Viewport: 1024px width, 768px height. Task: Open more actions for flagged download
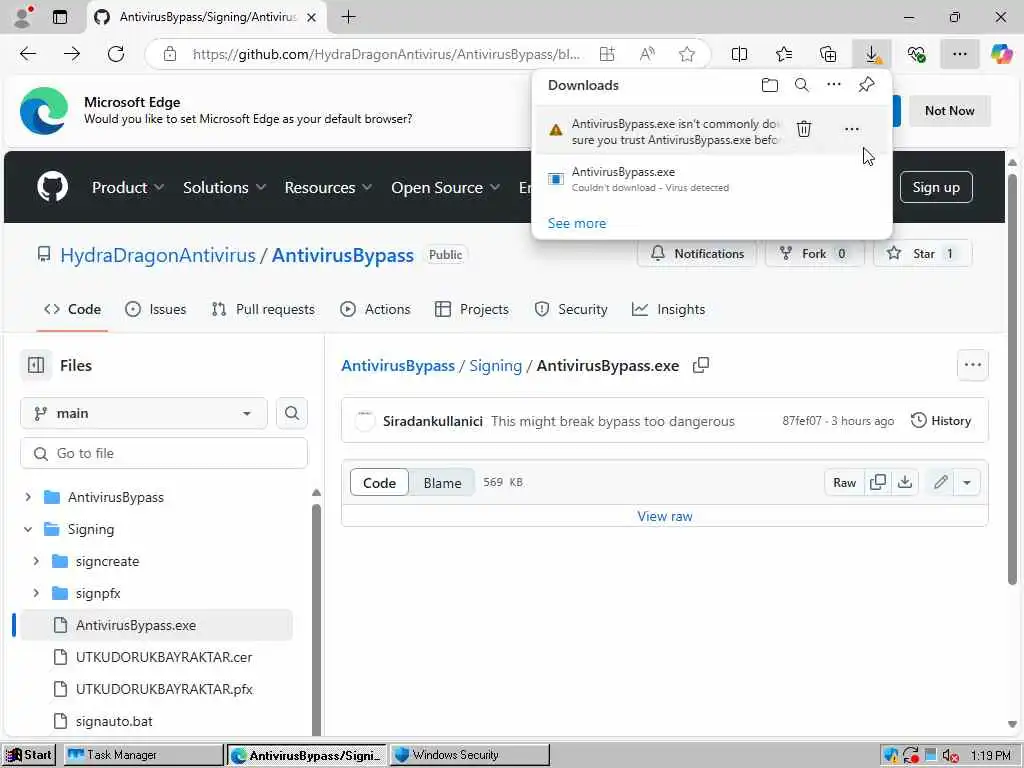pos(852,129)
